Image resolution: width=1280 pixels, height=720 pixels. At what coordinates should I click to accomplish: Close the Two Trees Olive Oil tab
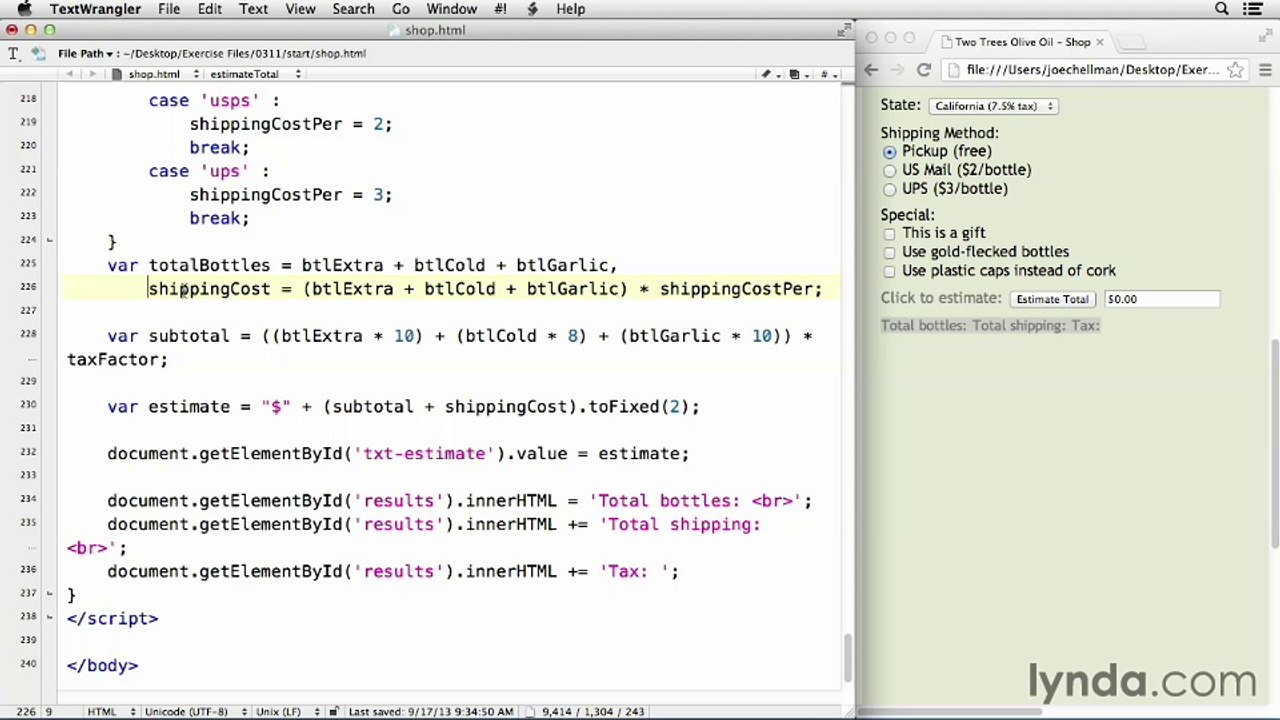(x=1100, y=42)
